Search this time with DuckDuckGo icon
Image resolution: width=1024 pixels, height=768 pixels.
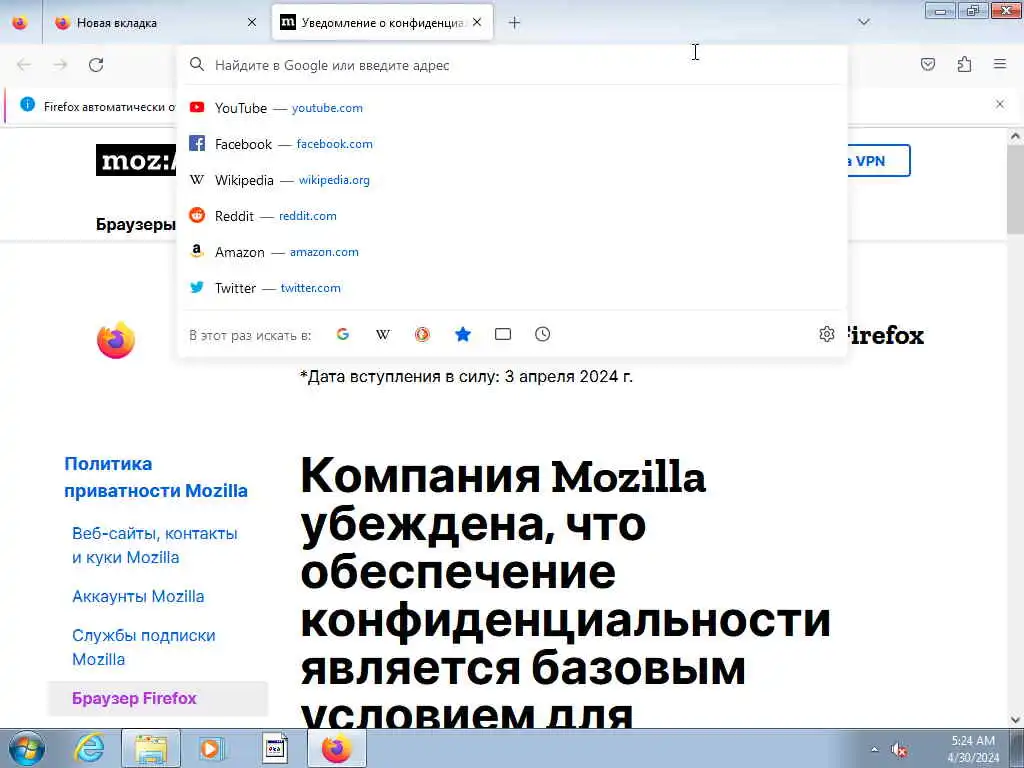[x=423, y=334]
